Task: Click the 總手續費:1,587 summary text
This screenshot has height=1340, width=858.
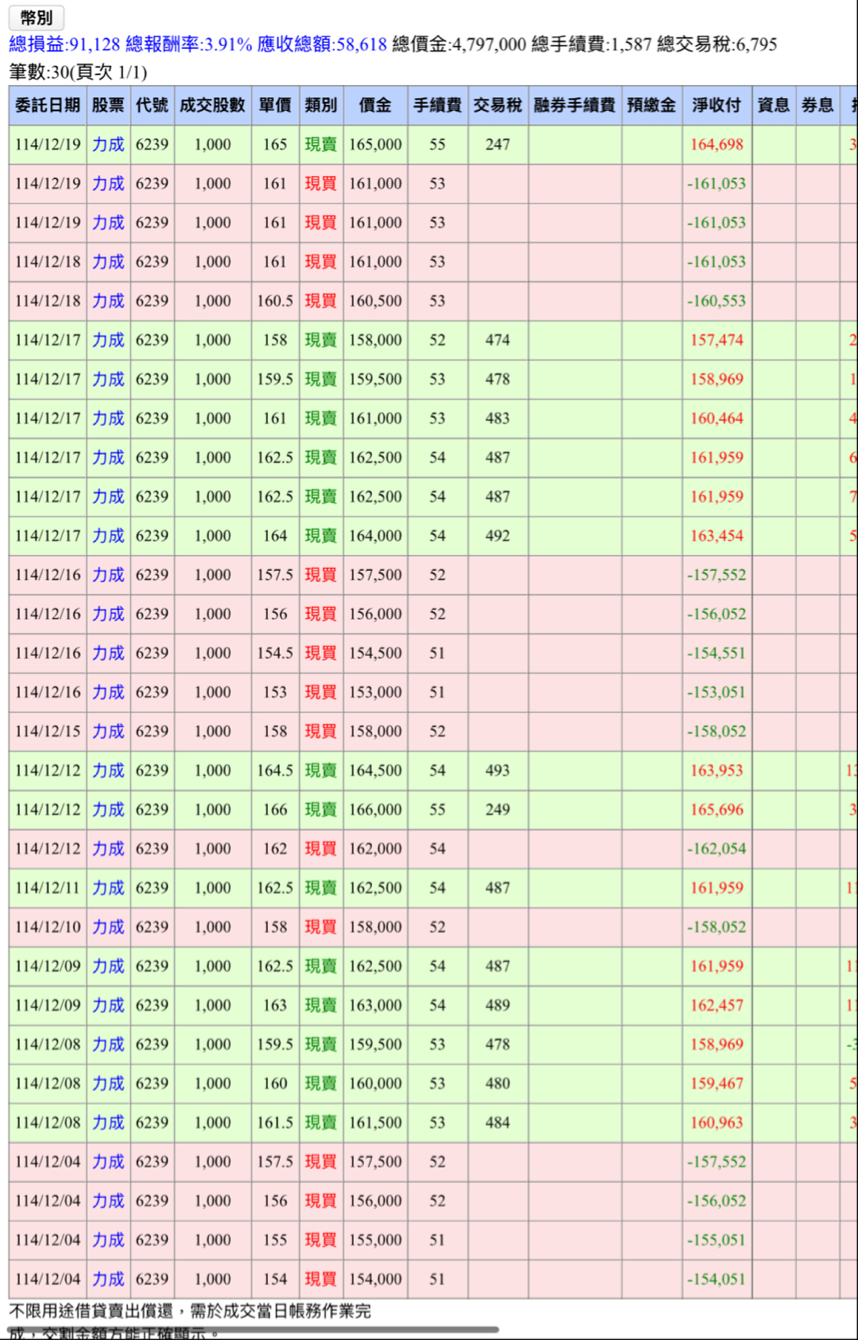Action: coord(592,44)
